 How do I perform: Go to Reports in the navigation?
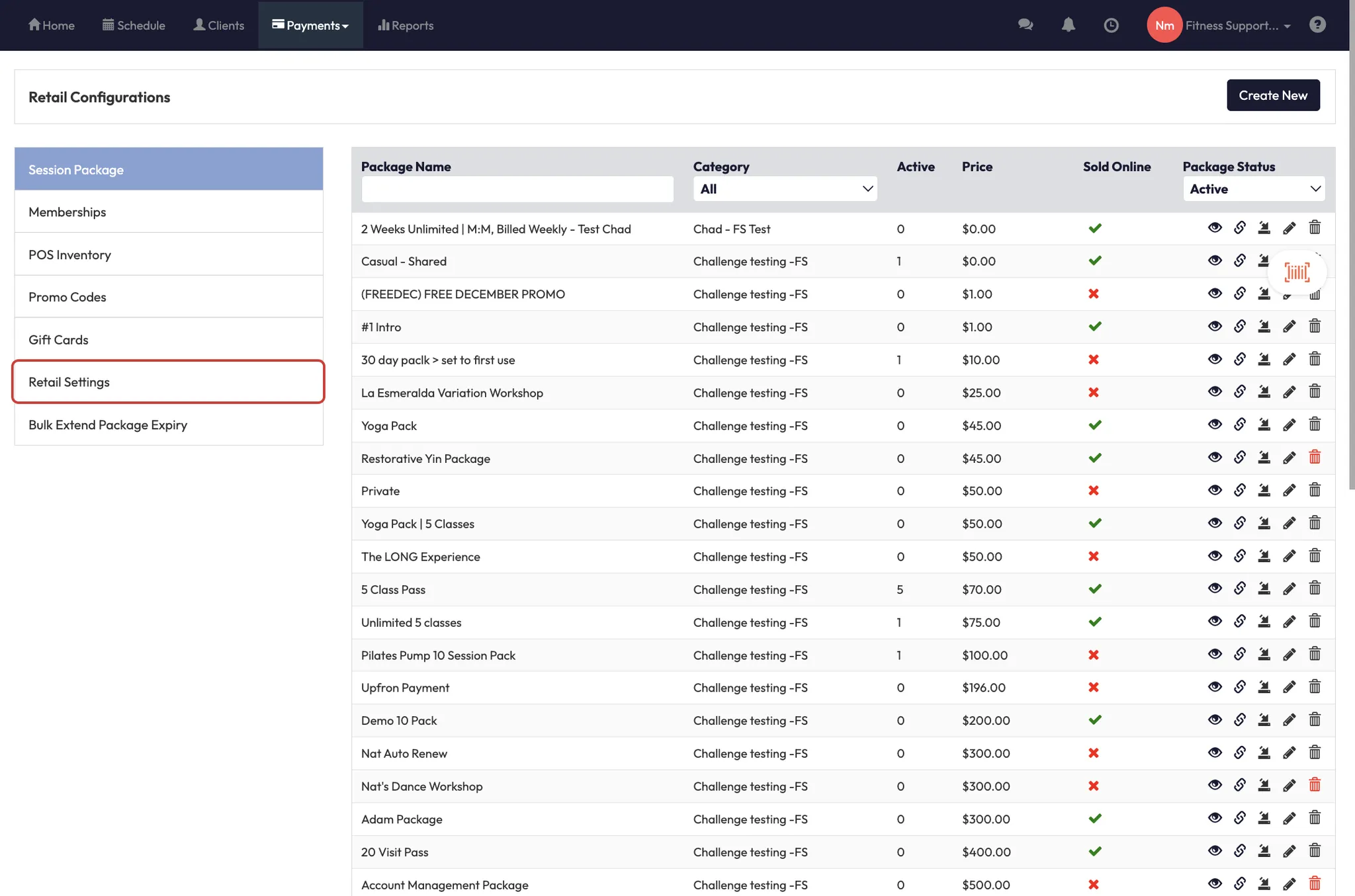coord(406,26)
